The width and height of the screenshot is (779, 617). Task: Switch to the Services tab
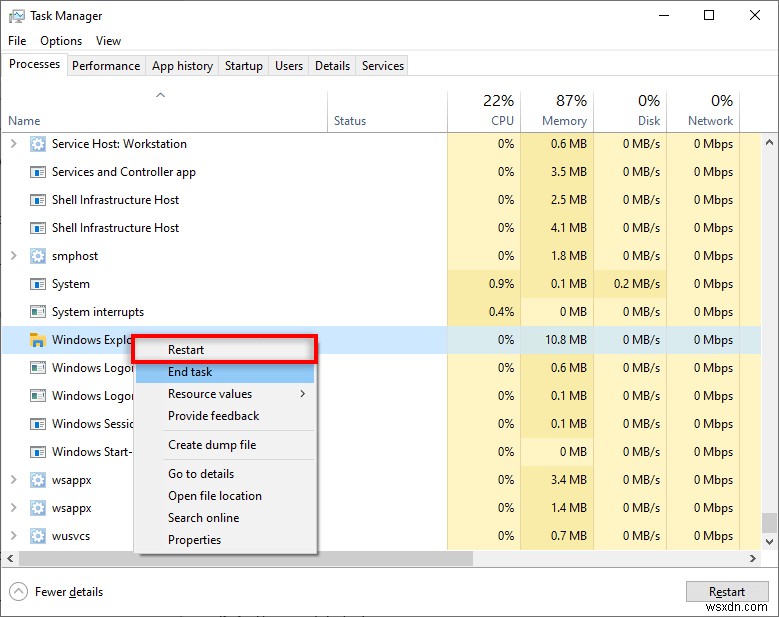(383, 66)
